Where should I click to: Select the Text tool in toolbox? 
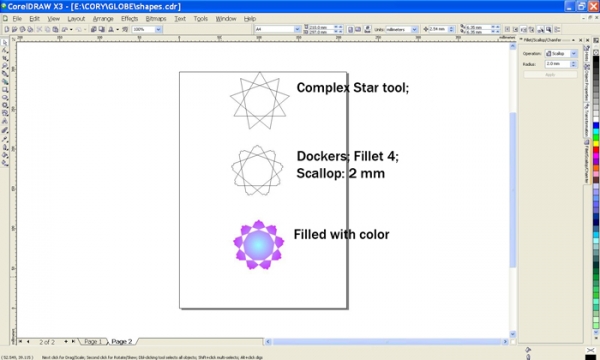pos(5,121)
